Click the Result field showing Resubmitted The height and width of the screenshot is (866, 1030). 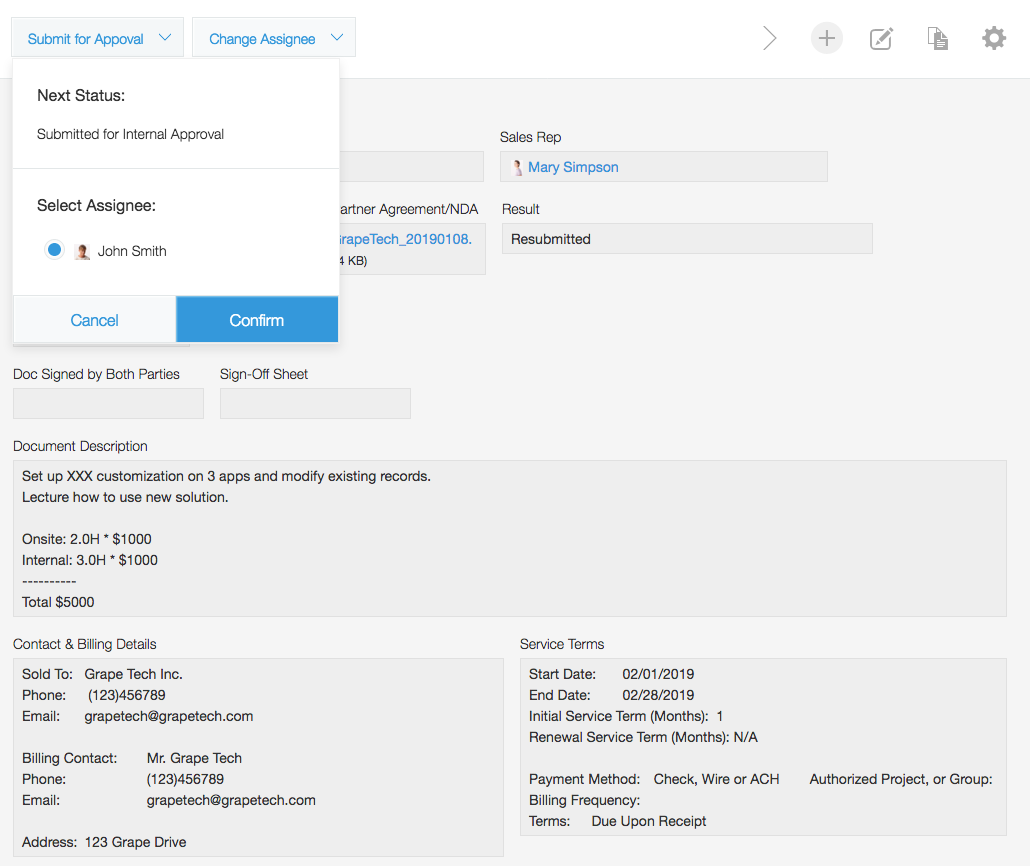pos(686,239)
